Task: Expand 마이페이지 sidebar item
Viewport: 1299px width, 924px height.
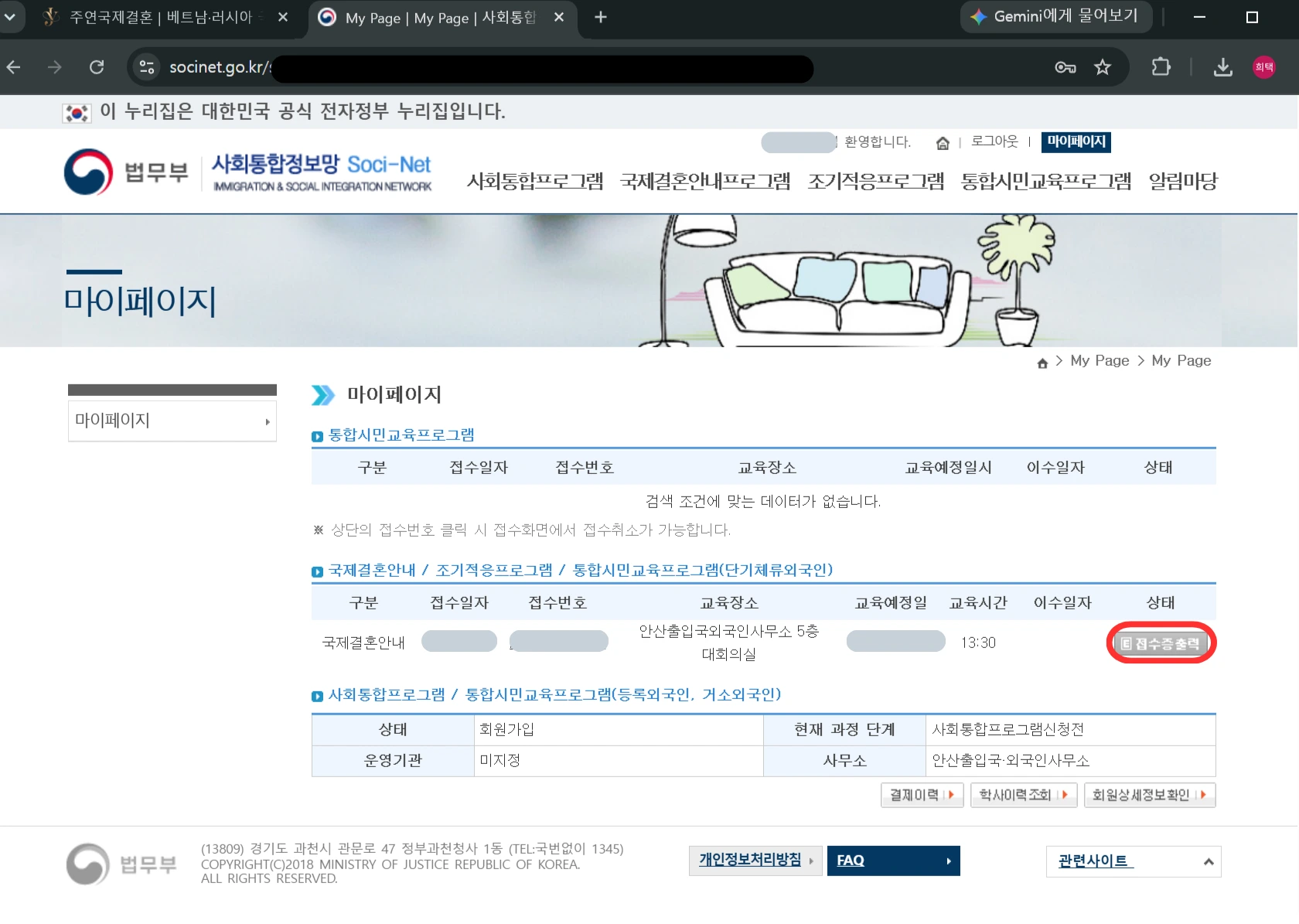Action: click(x=172, y=421)
